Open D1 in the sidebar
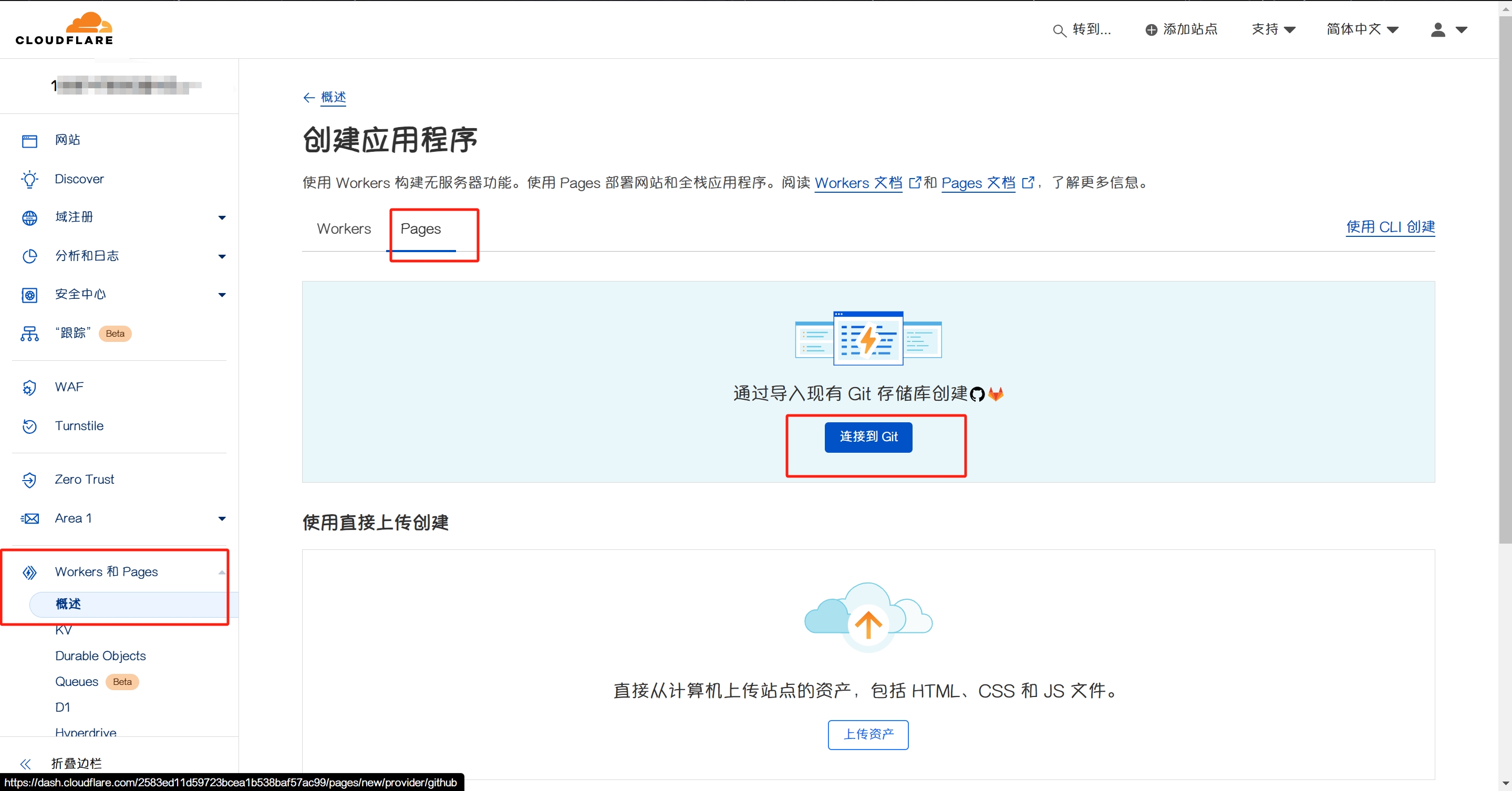 [x=63, y=707]
